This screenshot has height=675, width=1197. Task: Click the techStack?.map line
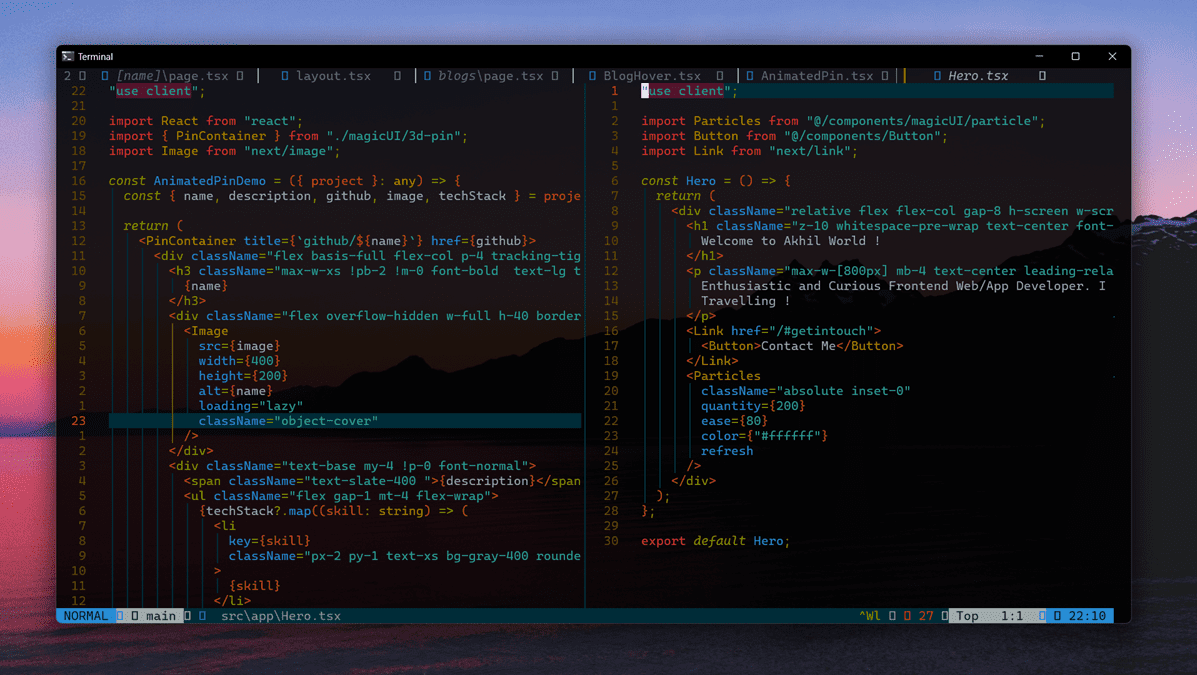tap(334, 511)
